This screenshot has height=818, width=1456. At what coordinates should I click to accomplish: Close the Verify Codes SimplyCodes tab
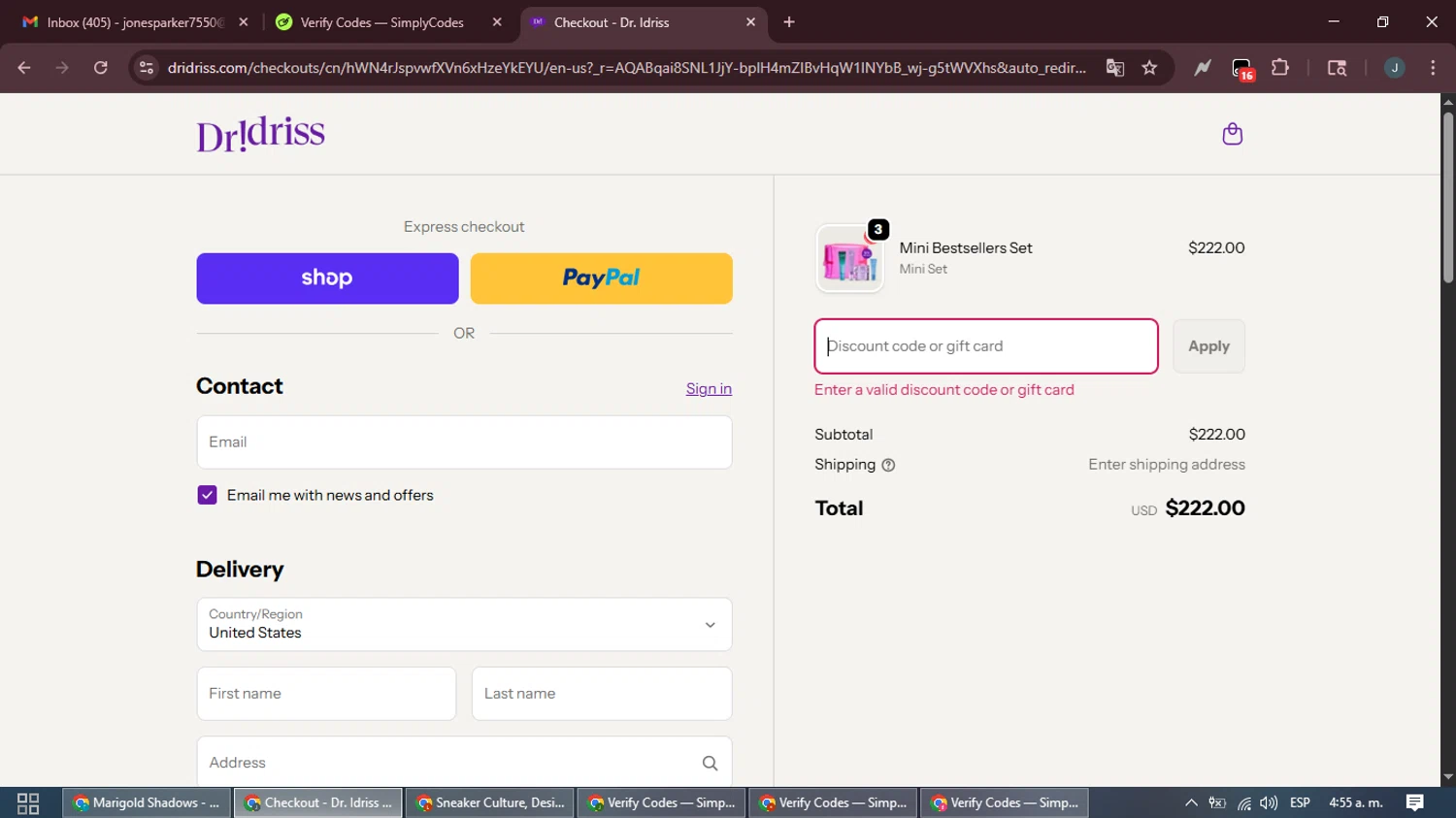coord(497,22)
